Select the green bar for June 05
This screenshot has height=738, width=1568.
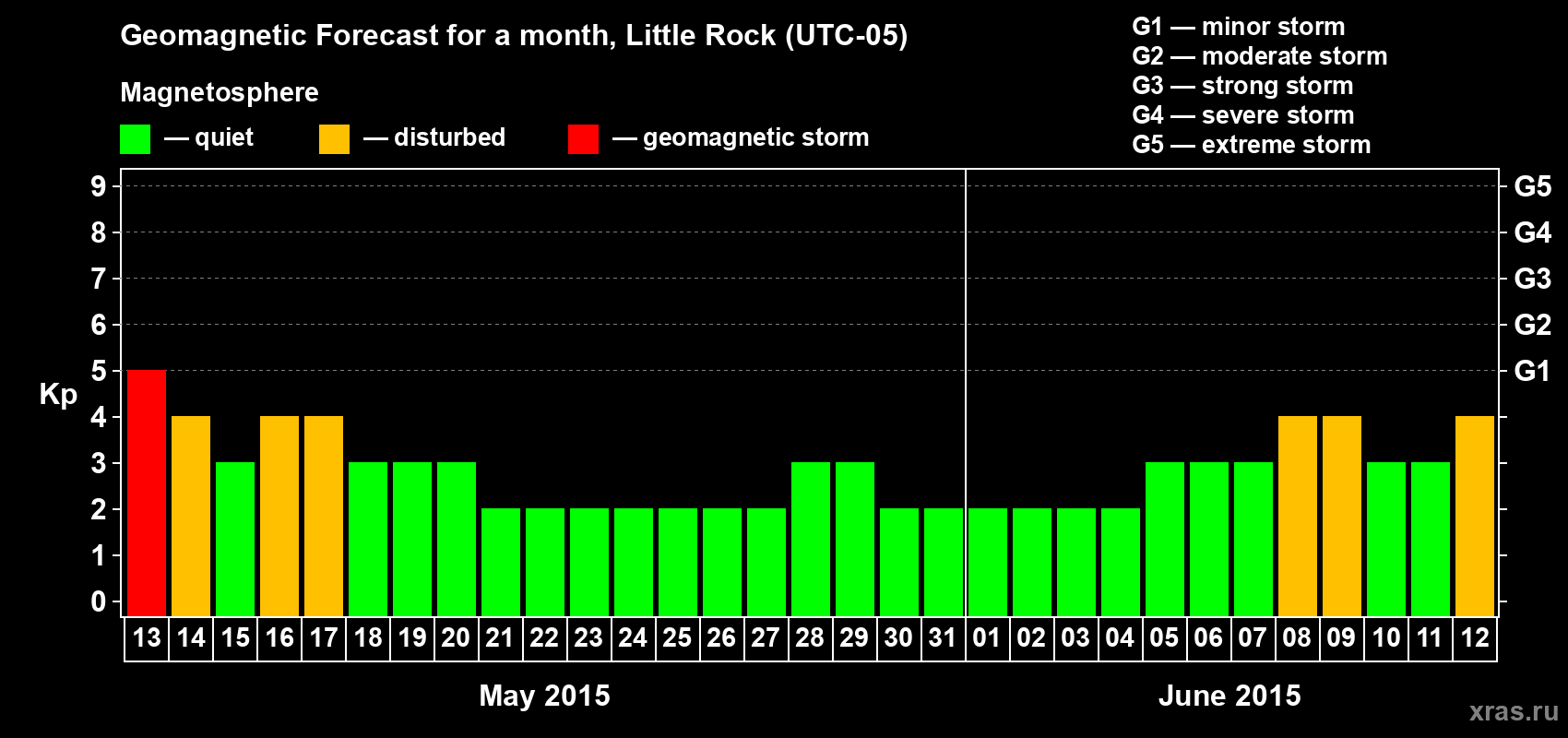coord(1165,540)
